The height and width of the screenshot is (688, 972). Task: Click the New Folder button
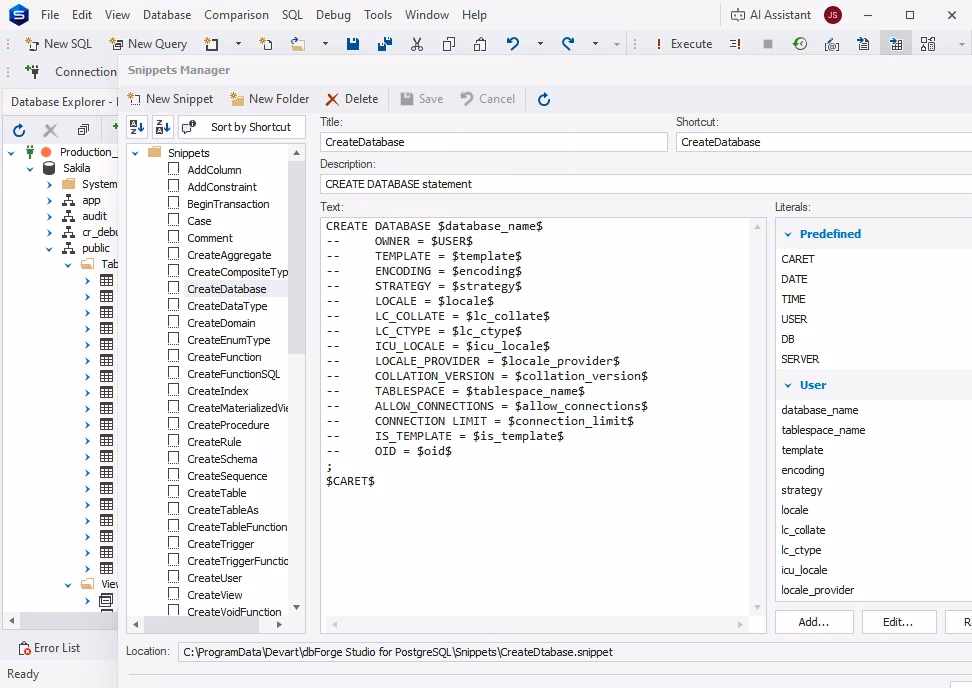pos(270,99)
